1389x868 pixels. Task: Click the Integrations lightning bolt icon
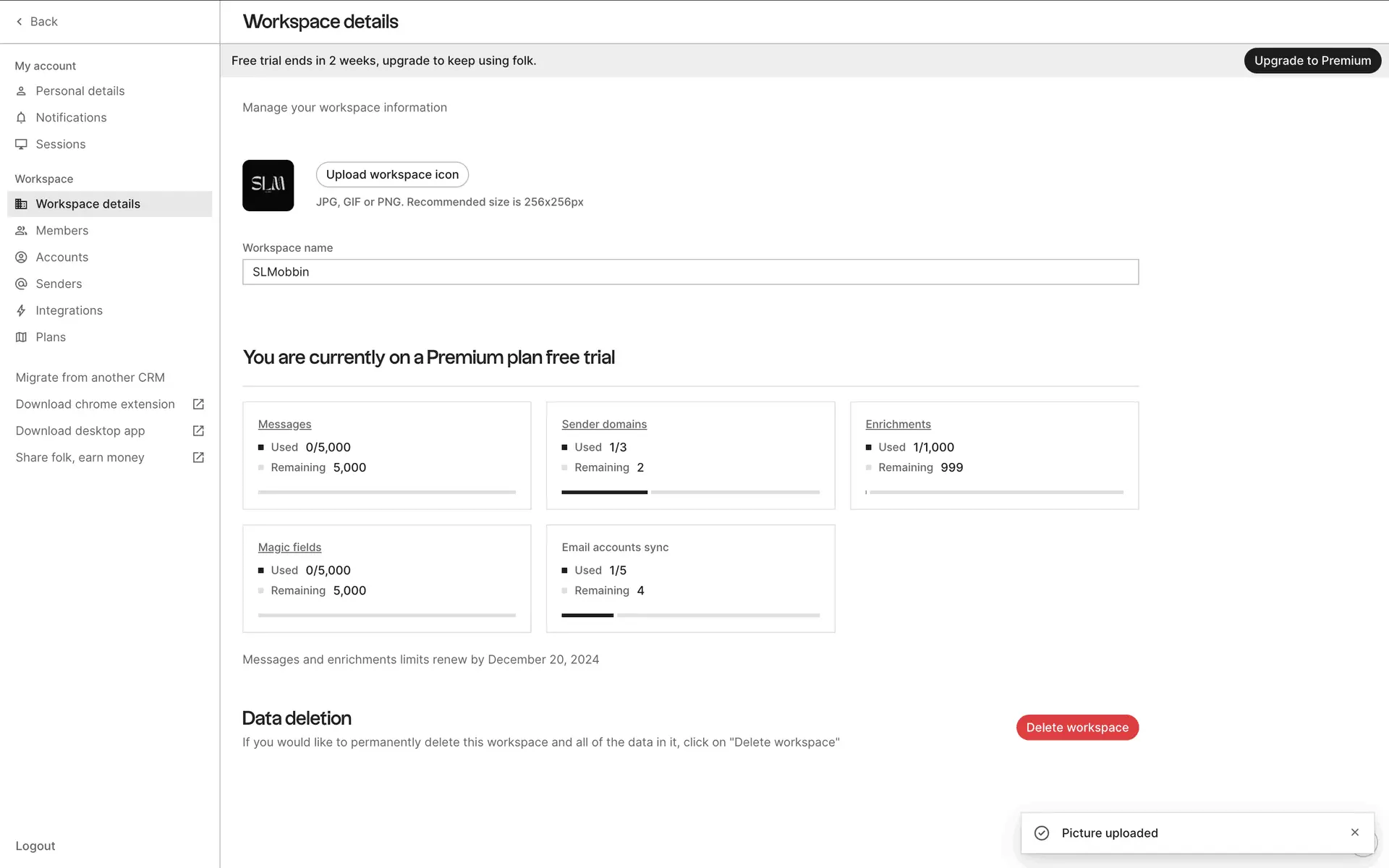click(21, 311)
